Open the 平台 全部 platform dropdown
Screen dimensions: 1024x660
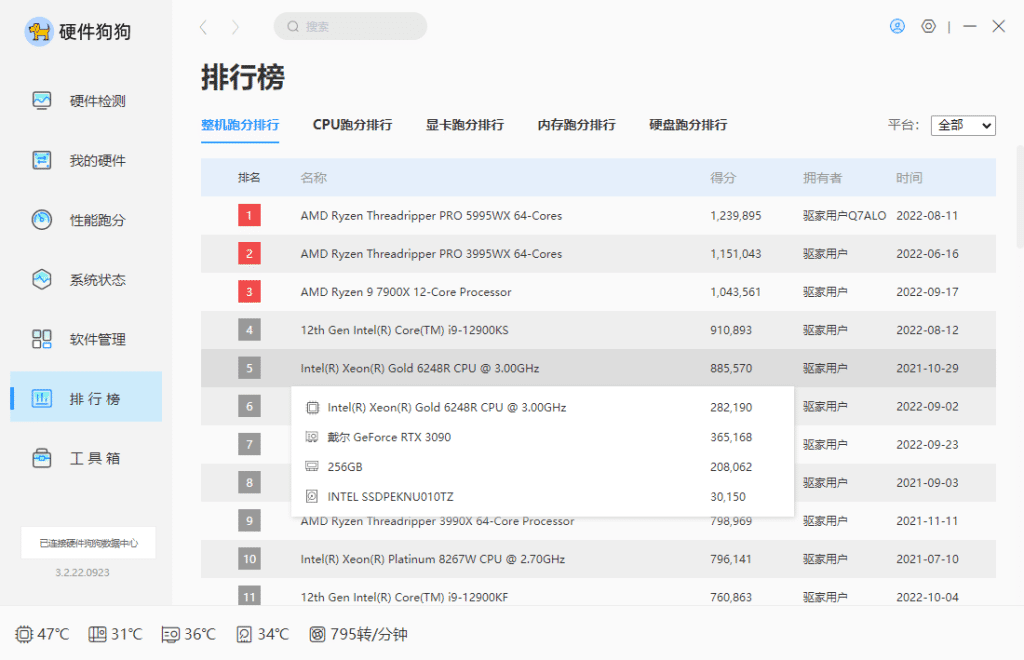(x=963, y=125)
